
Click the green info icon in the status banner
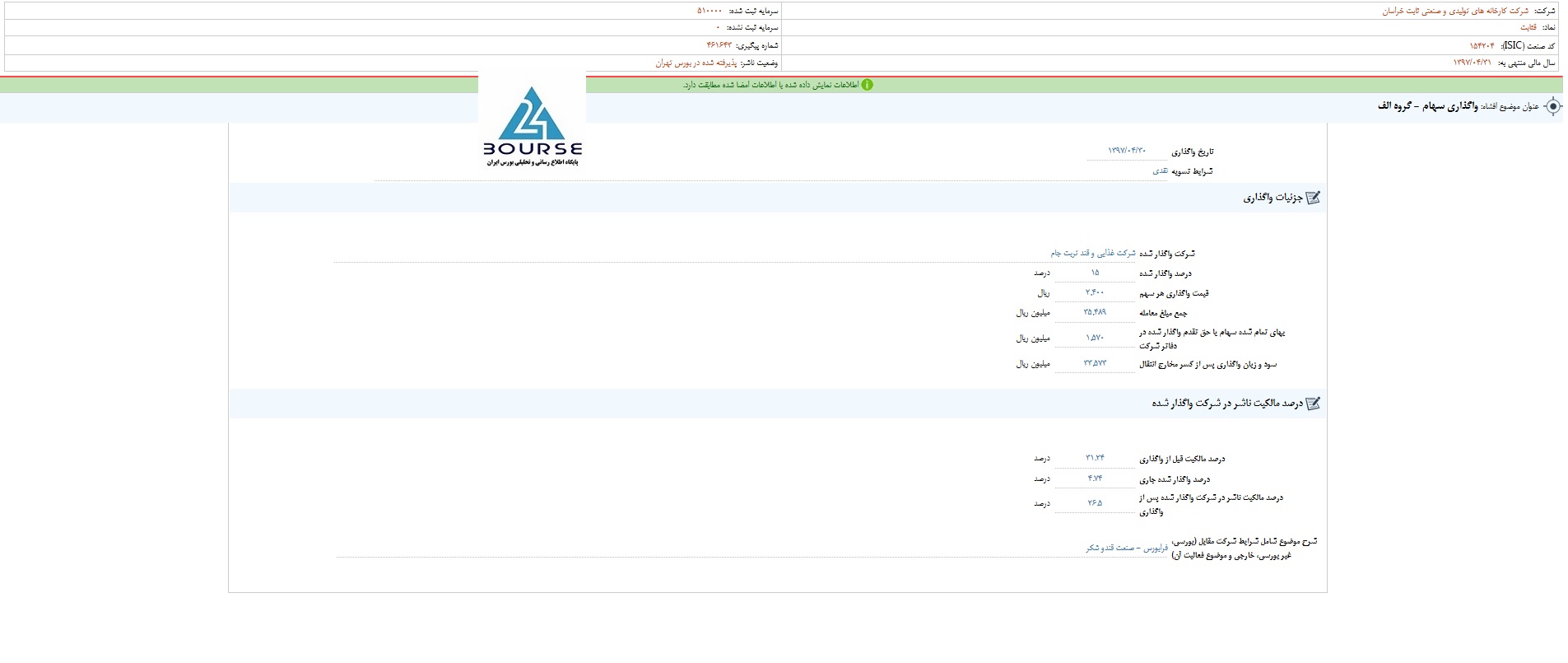point(867,85)
